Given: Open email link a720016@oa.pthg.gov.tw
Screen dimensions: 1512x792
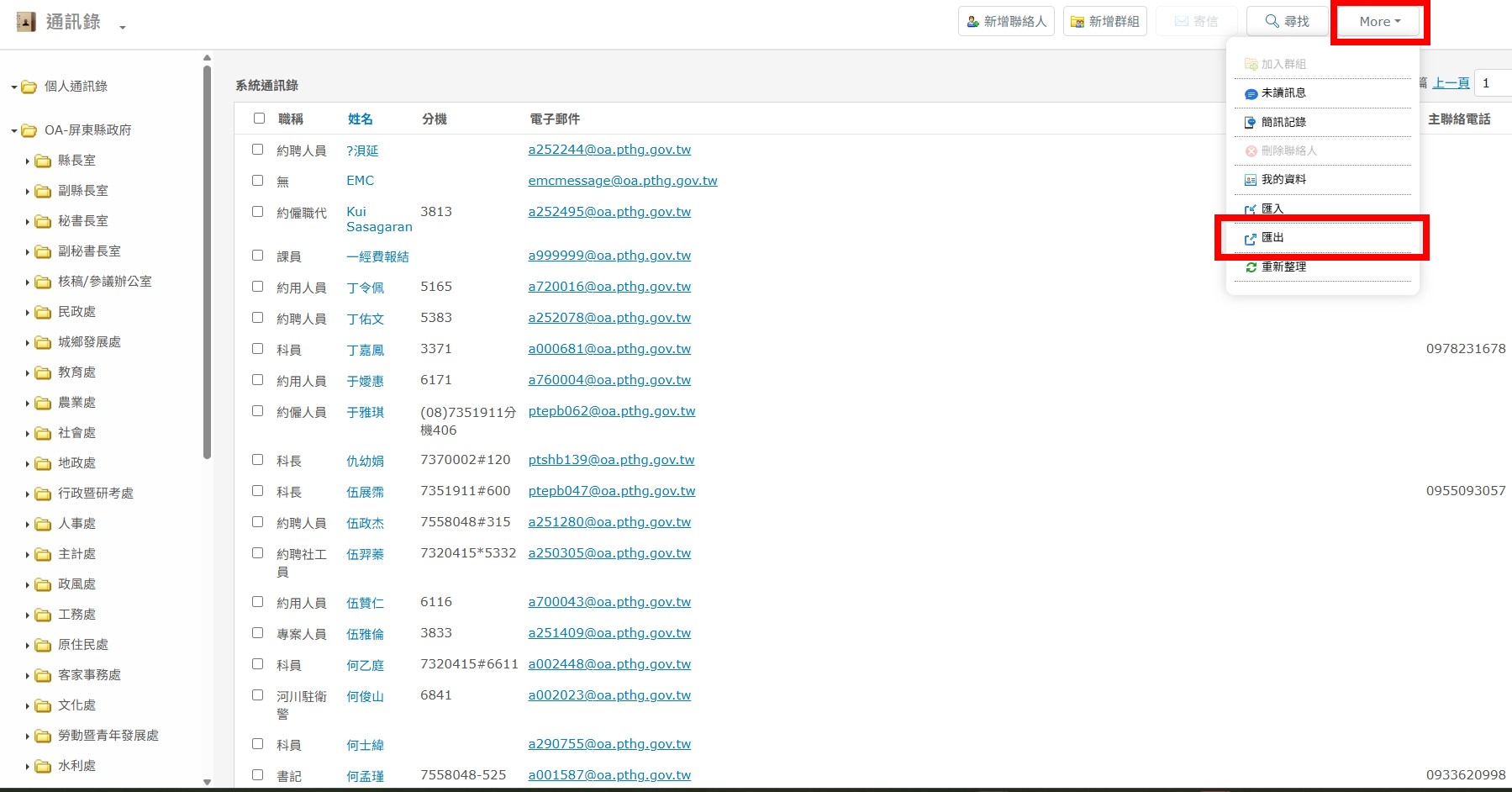Looking at the screenshot, I should pyautogui.click(x=609, y=287).
